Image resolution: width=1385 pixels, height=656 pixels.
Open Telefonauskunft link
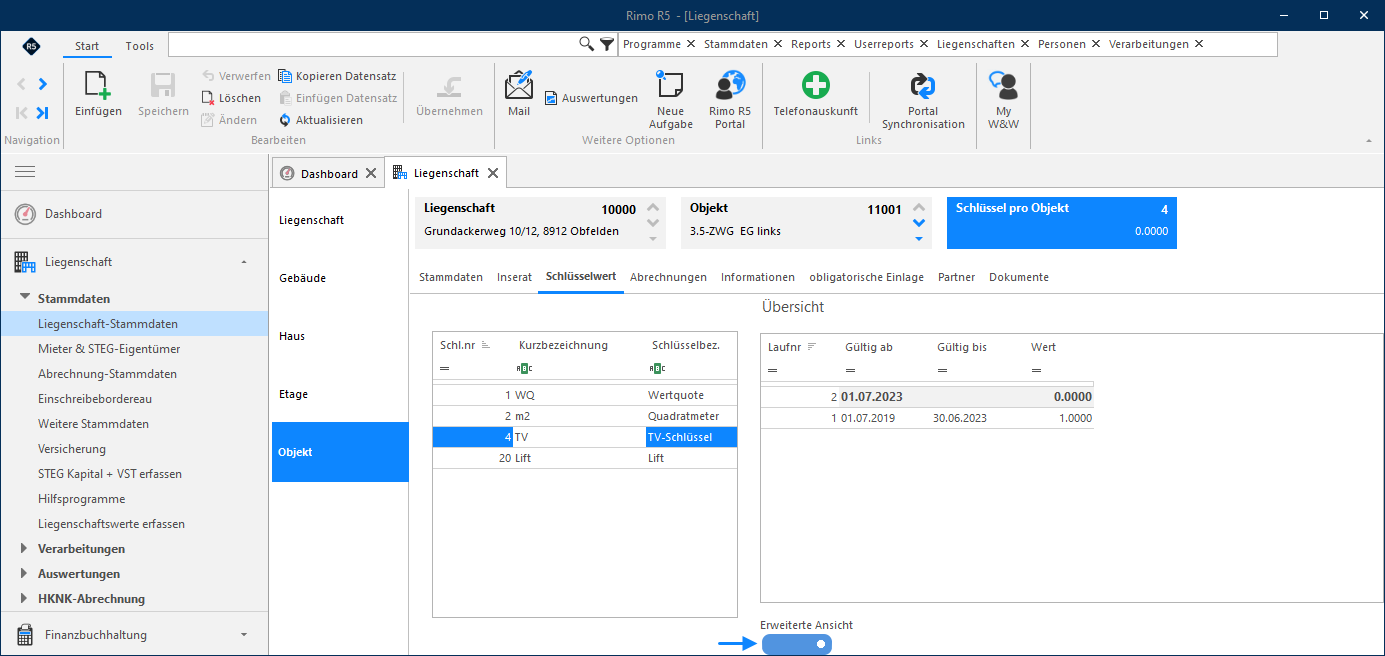[x=816, y=95]
